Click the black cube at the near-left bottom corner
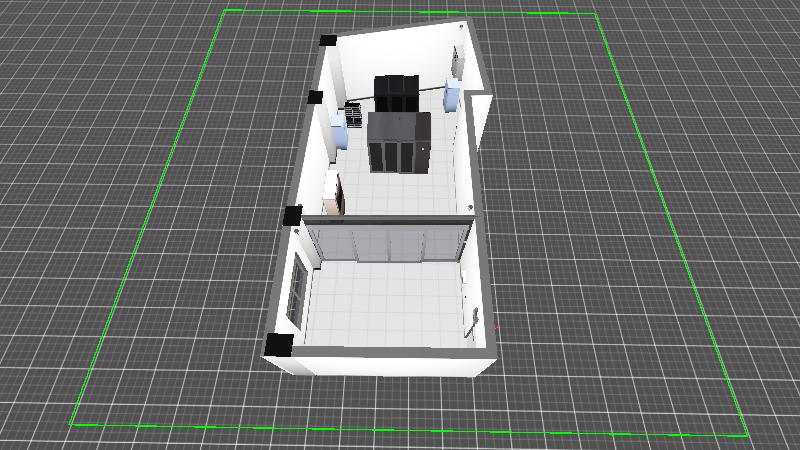 [277, 345]
